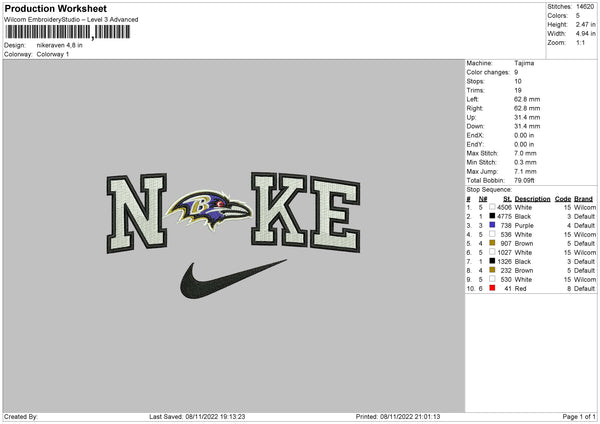Click the "Description" column header

(532, 199)
